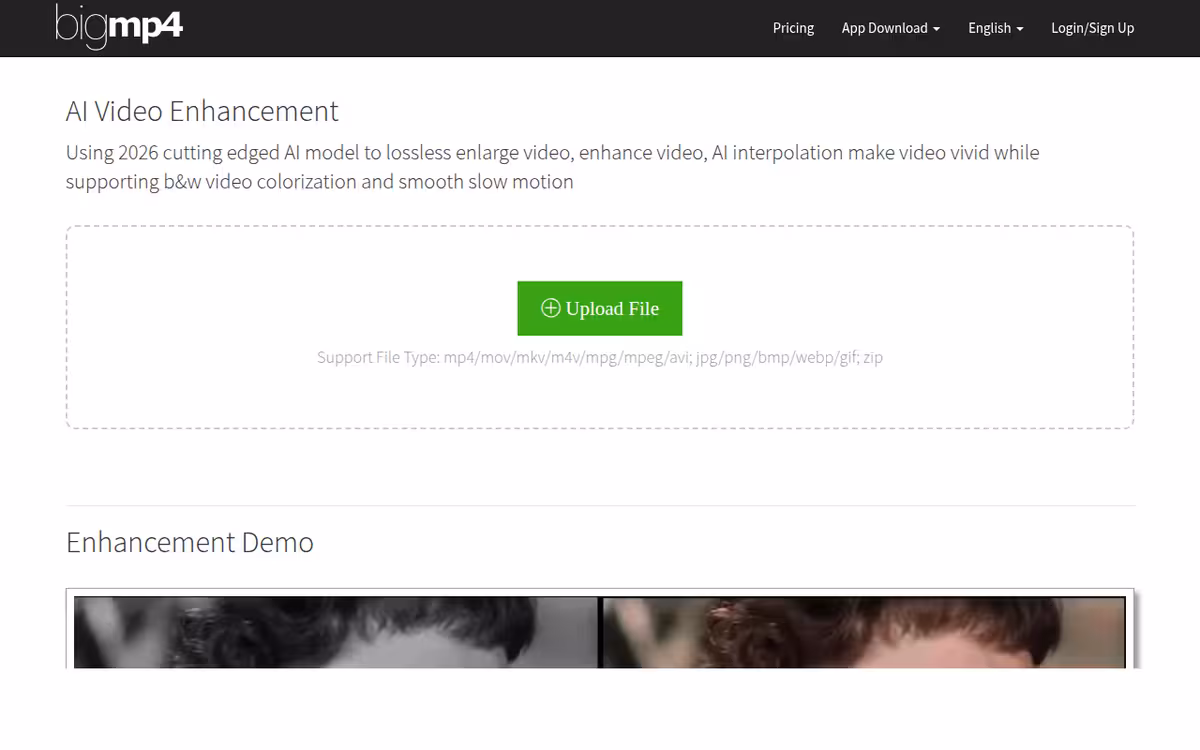Select the AI Video Enhancement heading
Screen dimensions: 1200x750
202,111
